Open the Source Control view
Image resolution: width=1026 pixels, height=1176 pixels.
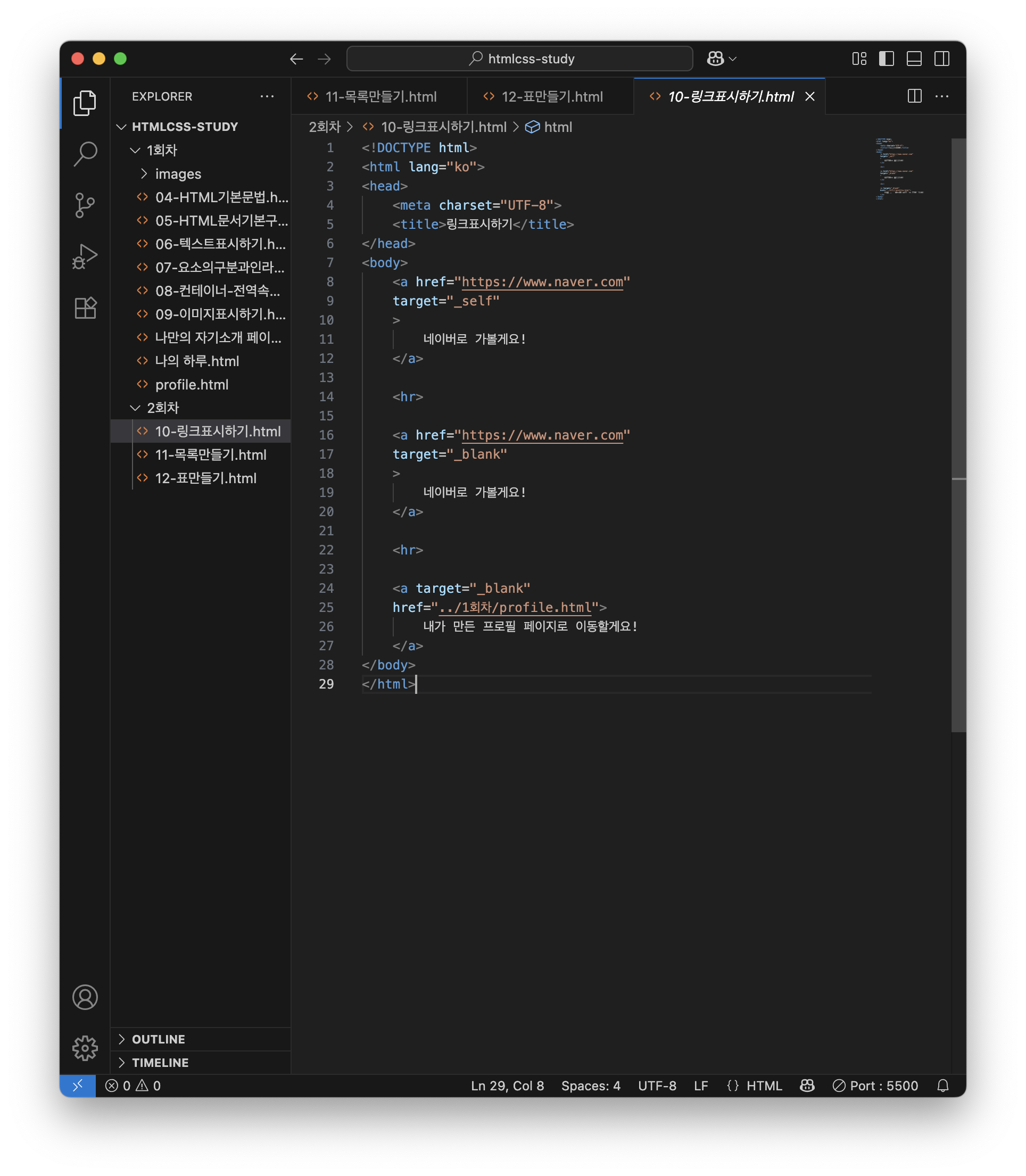point(85,205)
